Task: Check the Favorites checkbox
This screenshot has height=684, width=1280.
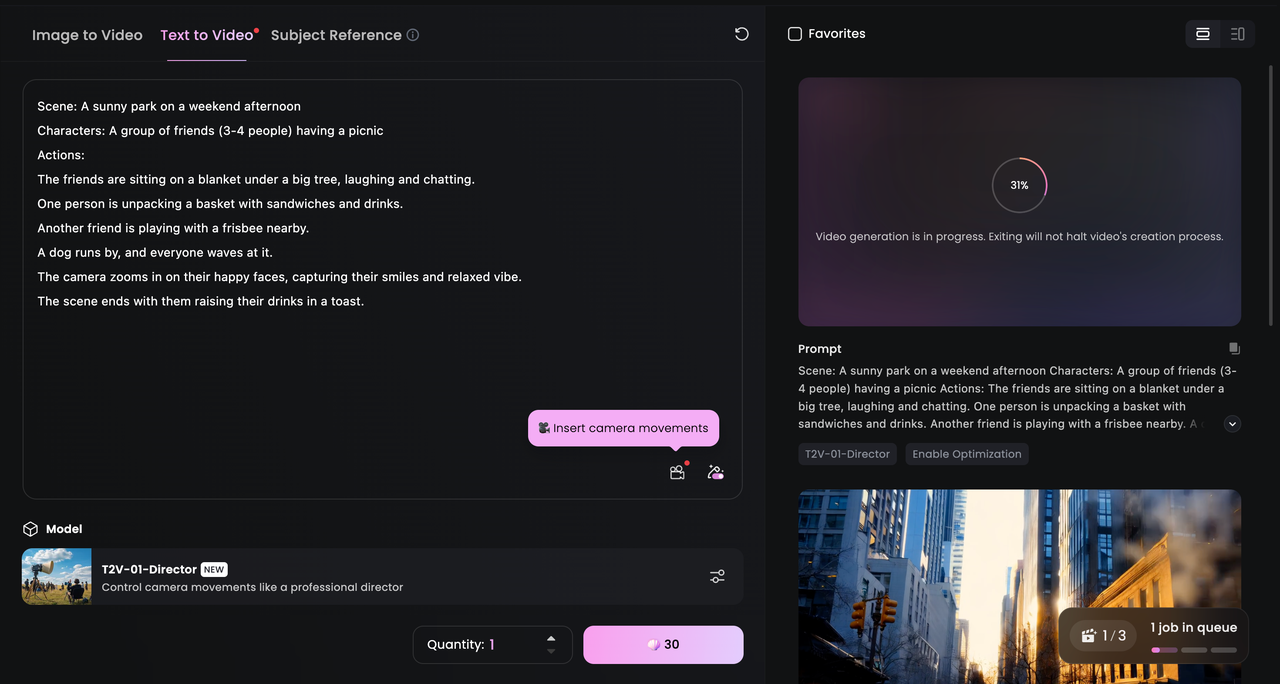Action: pyautogui.click(x=793, y=32)
